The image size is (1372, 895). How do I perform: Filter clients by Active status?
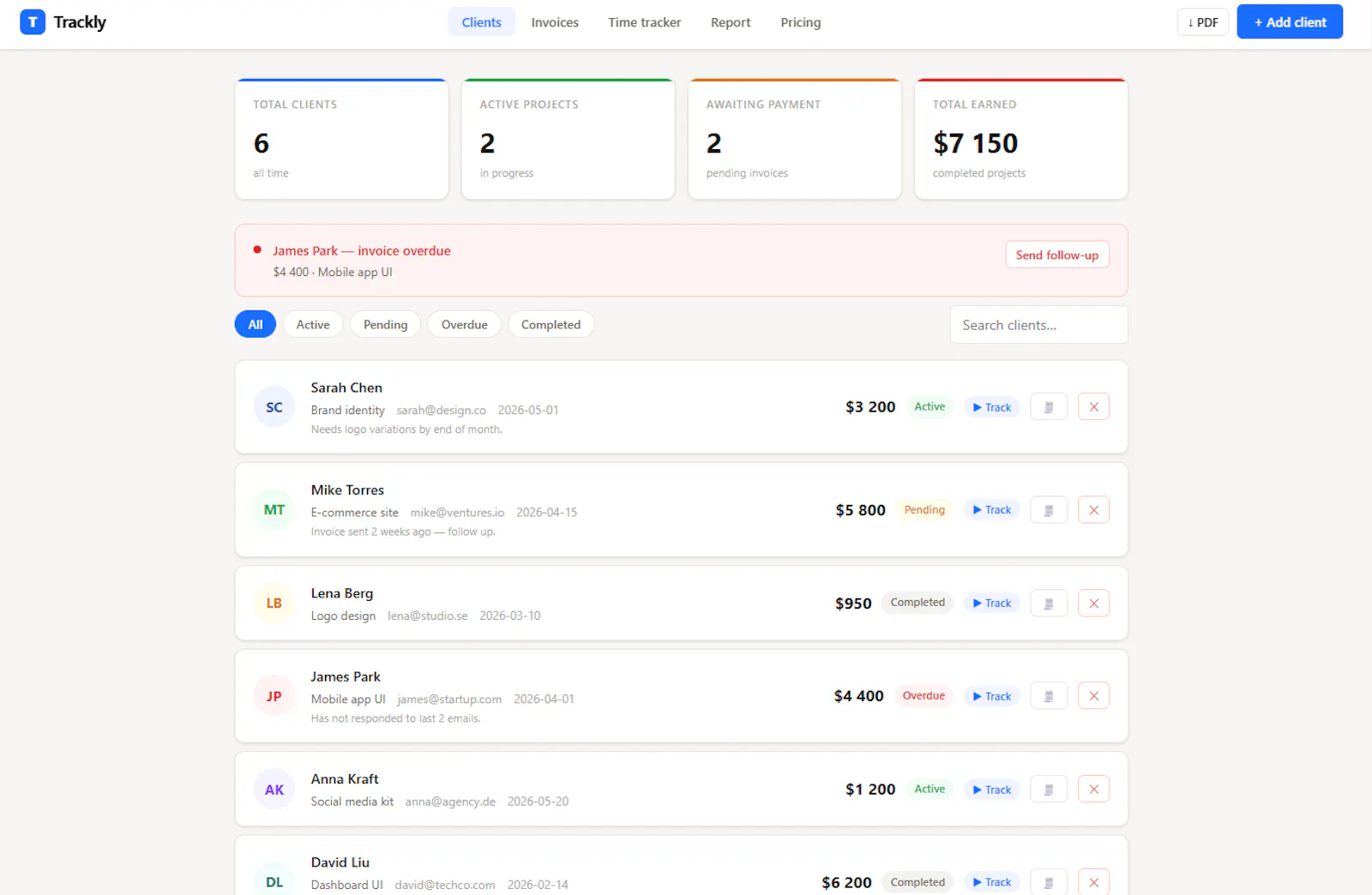(313, 324)
